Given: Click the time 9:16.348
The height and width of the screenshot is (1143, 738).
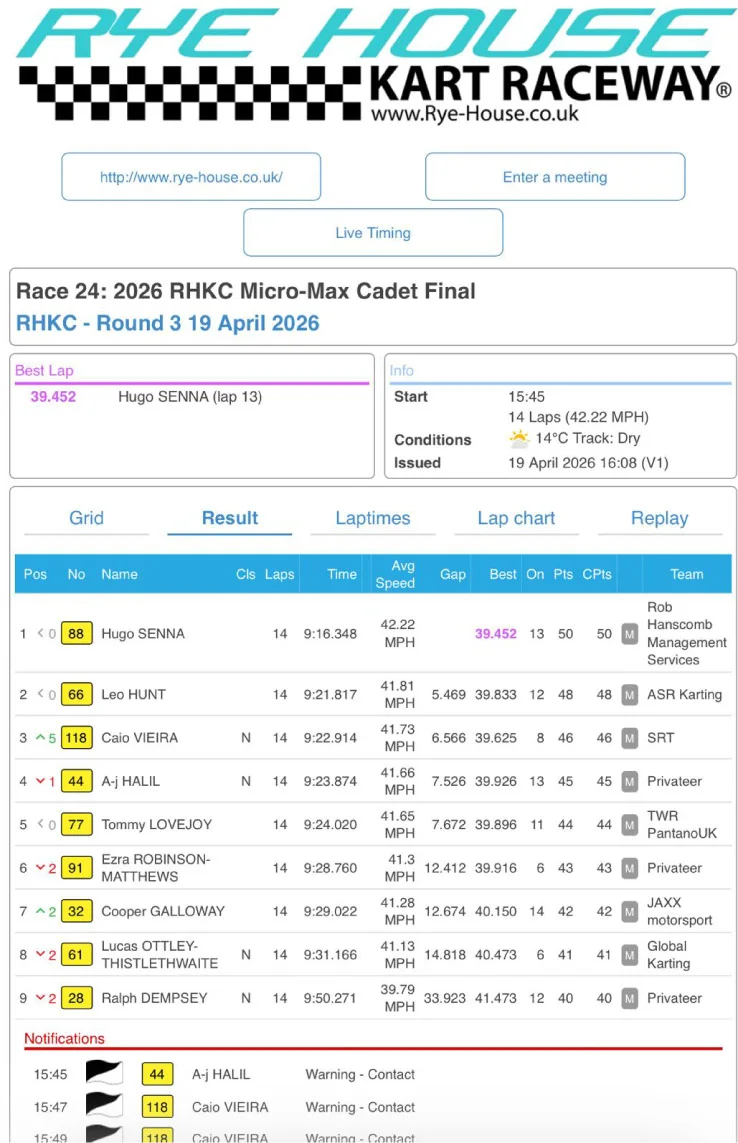Looking at the screenshot, I should pos(330,633).
